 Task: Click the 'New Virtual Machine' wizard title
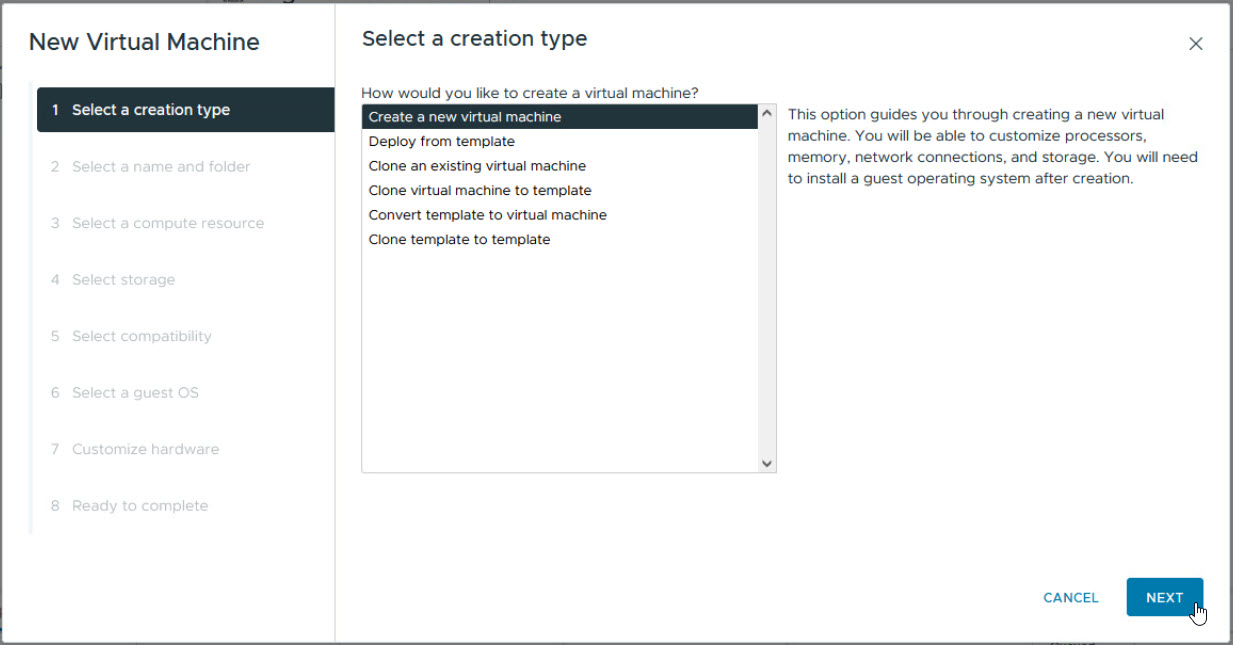click(x=144, y=42)
